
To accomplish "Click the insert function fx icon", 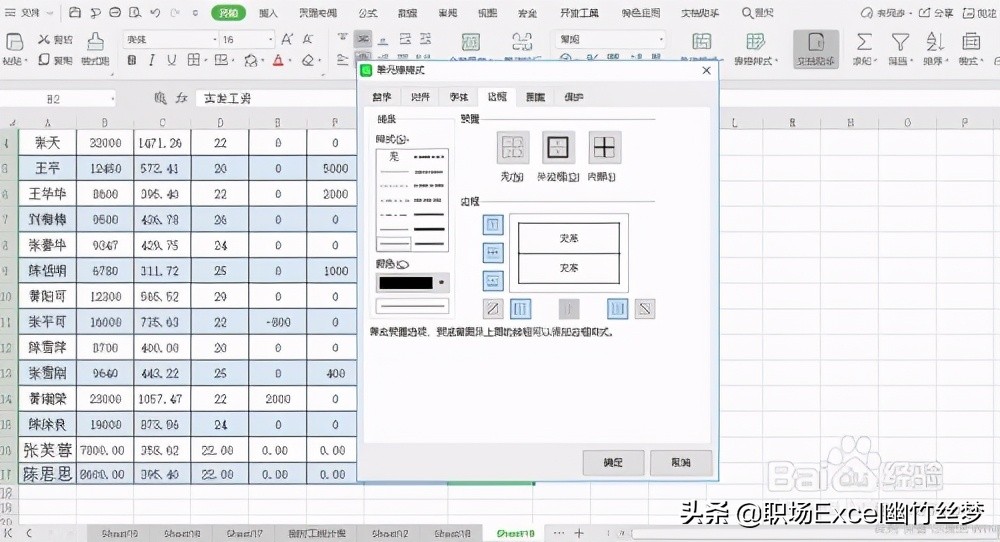I will [x=182, y=98].
